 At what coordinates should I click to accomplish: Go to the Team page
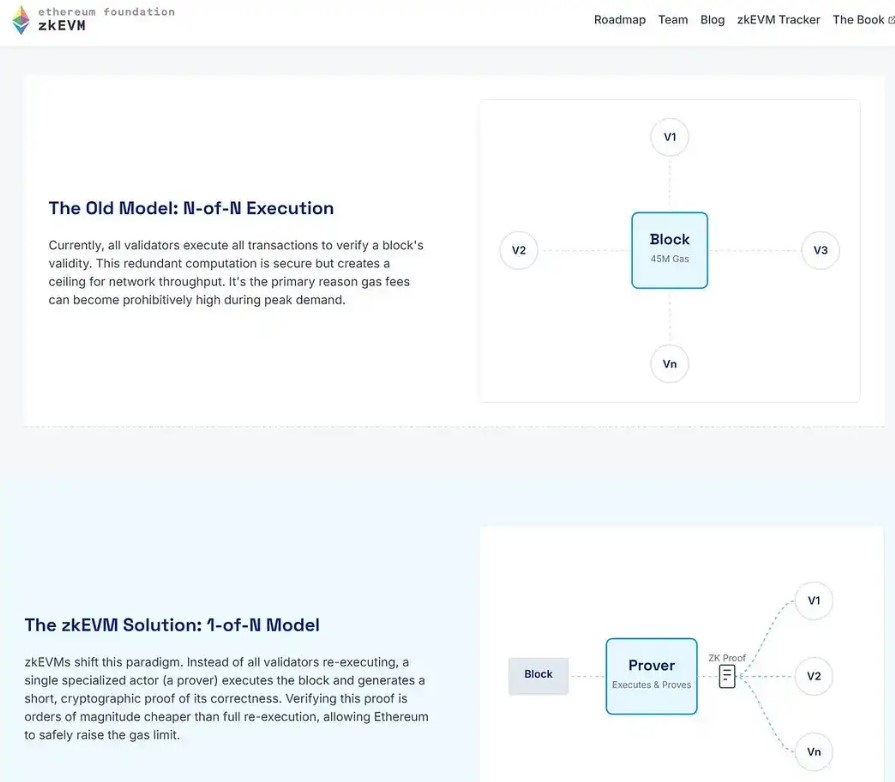pyautogui.click(x=673, y=20)
